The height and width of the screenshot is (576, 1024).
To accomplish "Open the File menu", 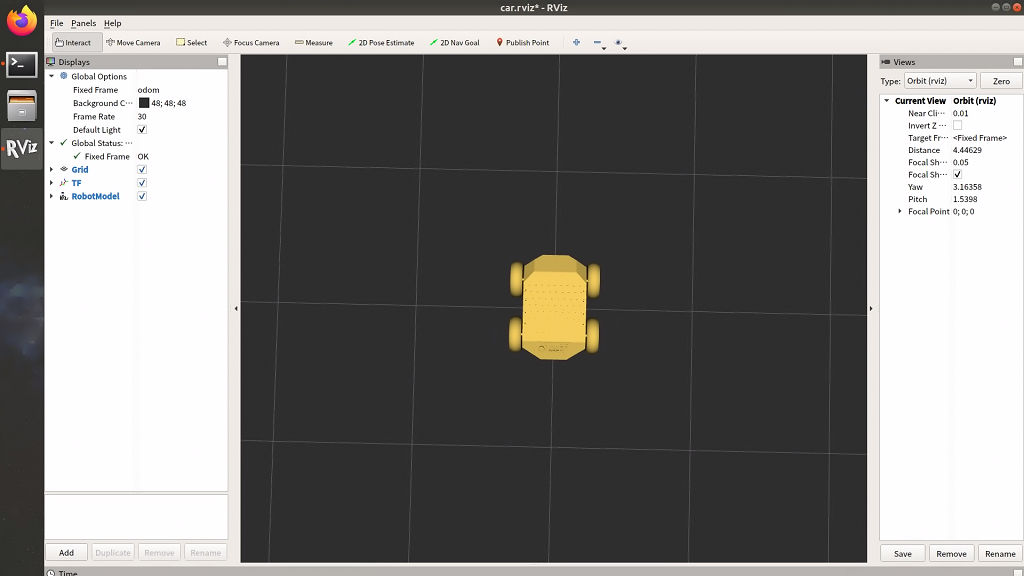I will click(x=57, y=23).
